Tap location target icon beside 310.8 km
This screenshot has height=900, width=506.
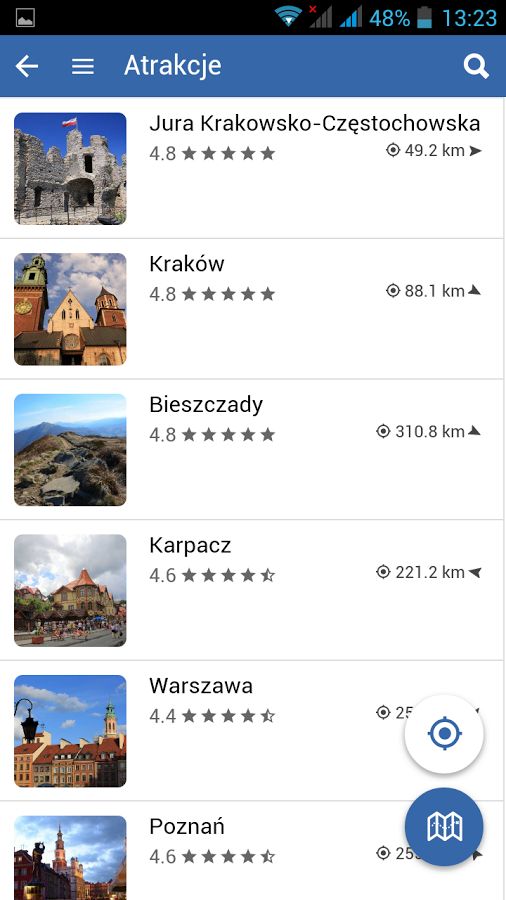click(x=383, y=431)
